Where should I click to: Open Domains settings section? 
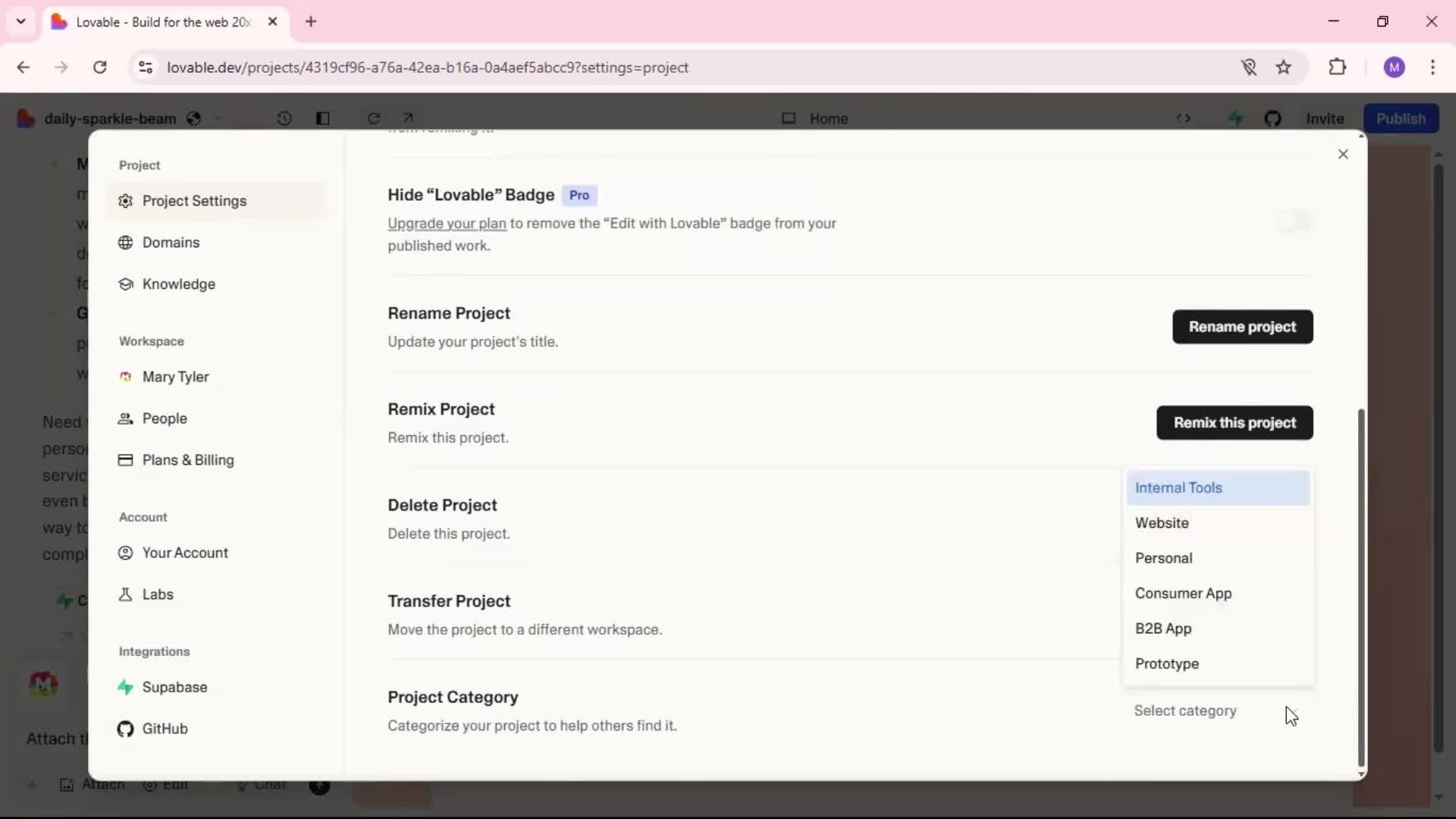click(x=171, y=243)
